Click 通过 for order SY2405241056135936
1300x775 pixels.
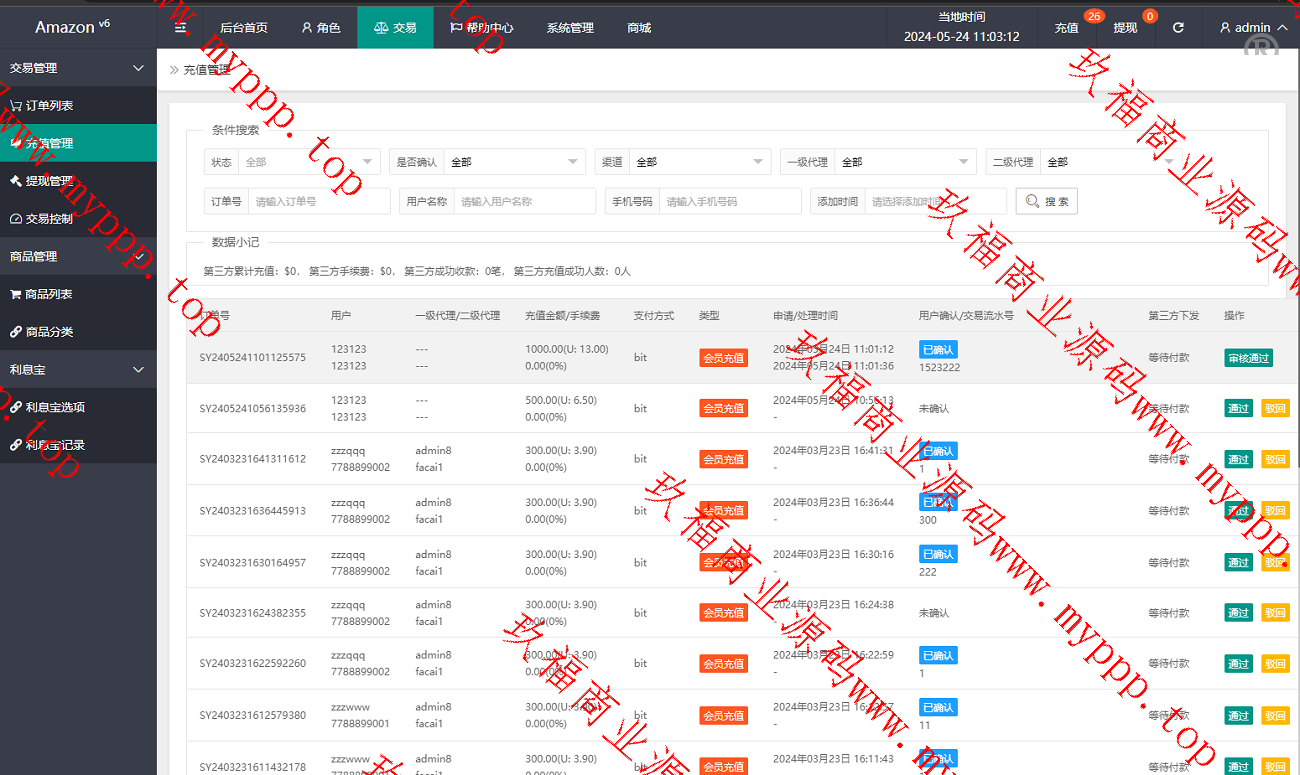1238,408
